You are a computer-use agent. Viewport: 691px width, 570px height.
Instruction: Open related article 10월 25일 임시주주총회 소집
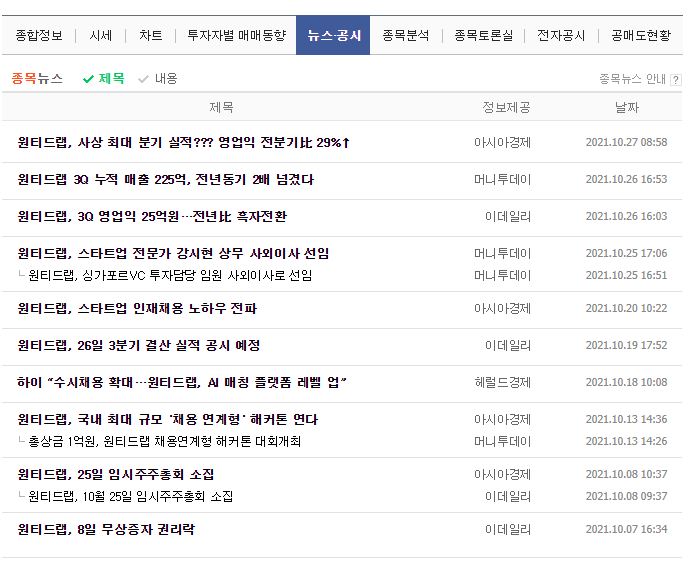coord(130,496)
